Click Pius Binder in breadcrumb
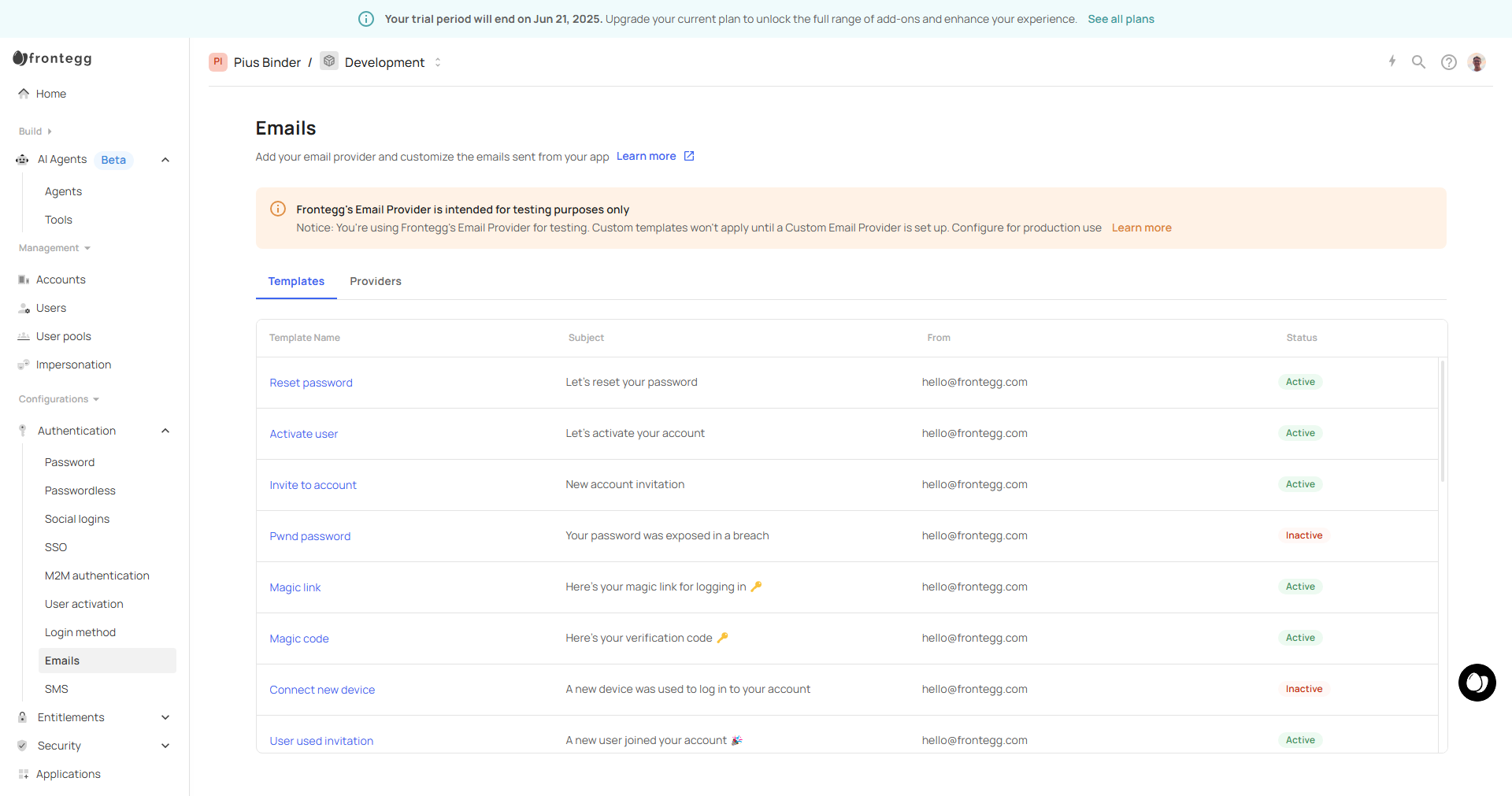The width and height of the screenshot is (1512, 796). point(267,62)
